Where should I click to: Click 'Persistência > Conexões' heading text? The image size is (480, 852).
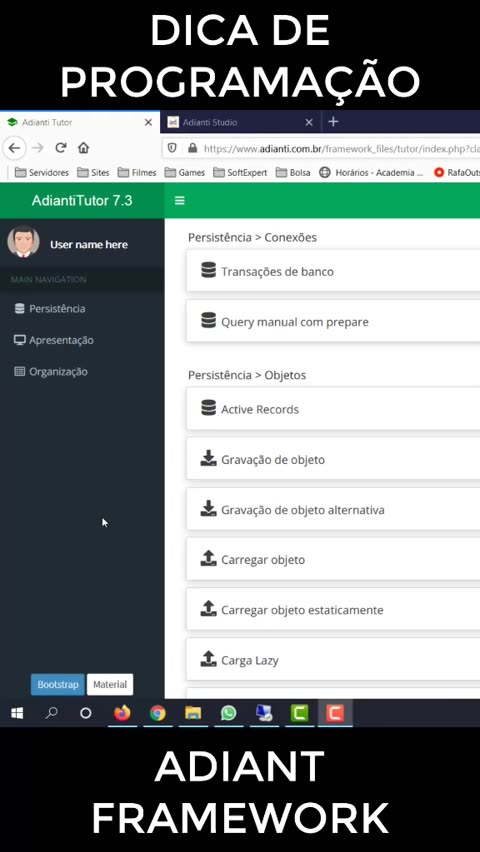click(x=252, y=237)
